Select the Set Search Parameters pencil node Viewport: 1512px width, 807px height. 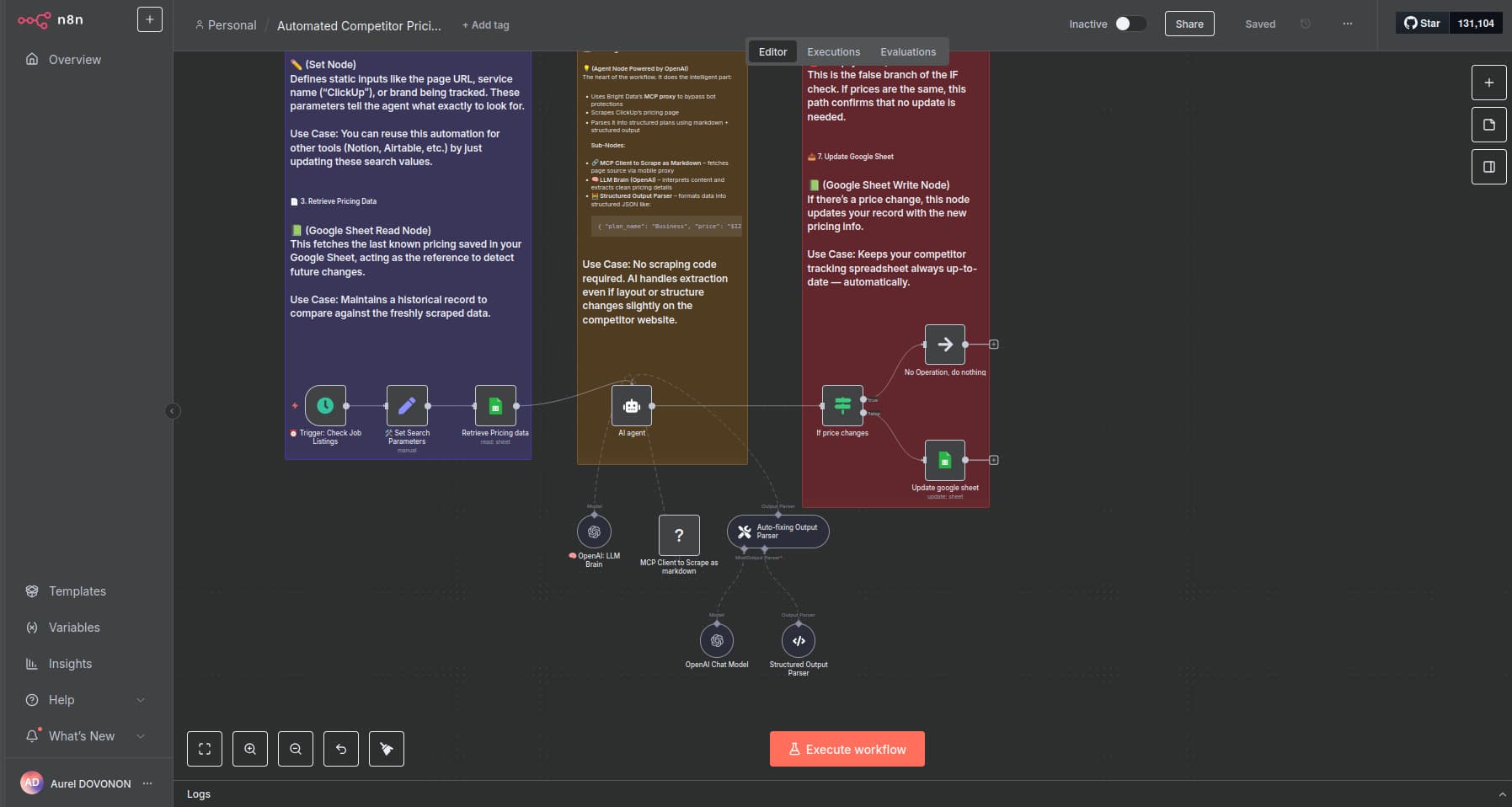(x=407, y=405)
